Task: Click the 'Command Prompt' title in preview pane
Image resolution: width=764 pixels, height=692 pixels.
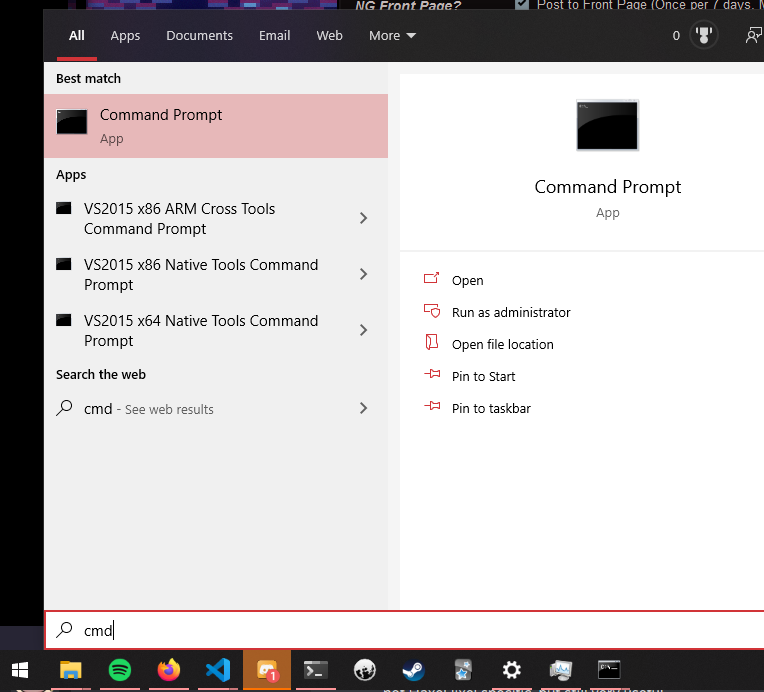Action: pos(608,187)
